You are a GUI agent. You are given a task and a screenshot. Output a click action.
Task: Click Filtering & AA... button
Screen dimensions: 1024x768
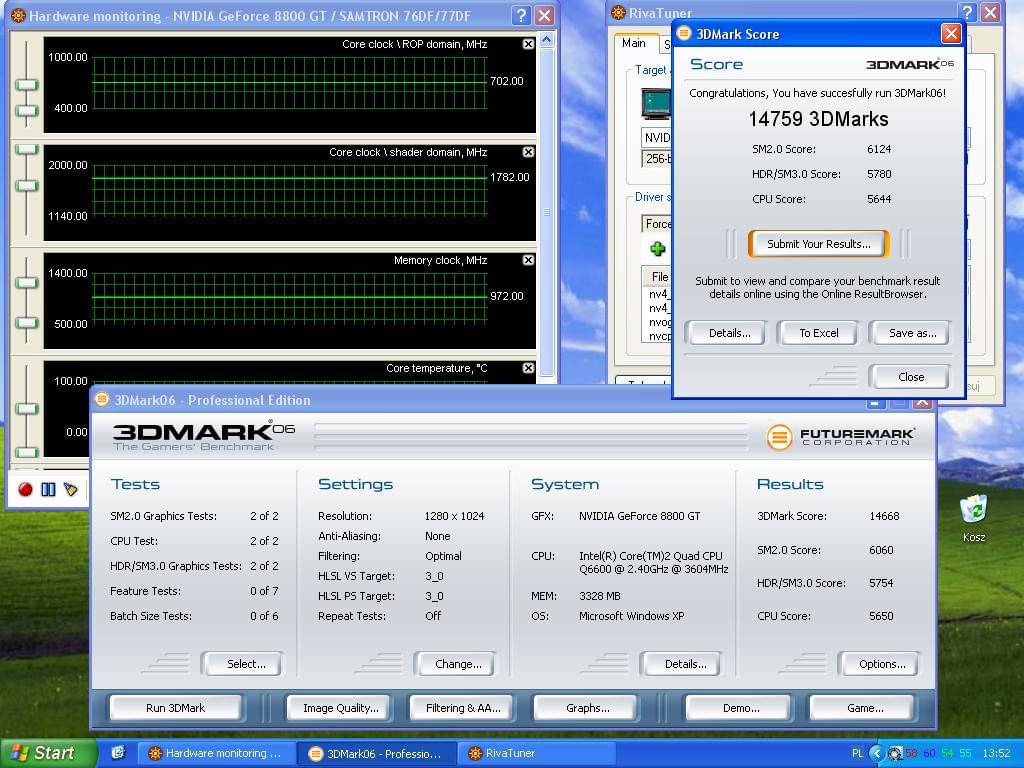click(463, 708)
